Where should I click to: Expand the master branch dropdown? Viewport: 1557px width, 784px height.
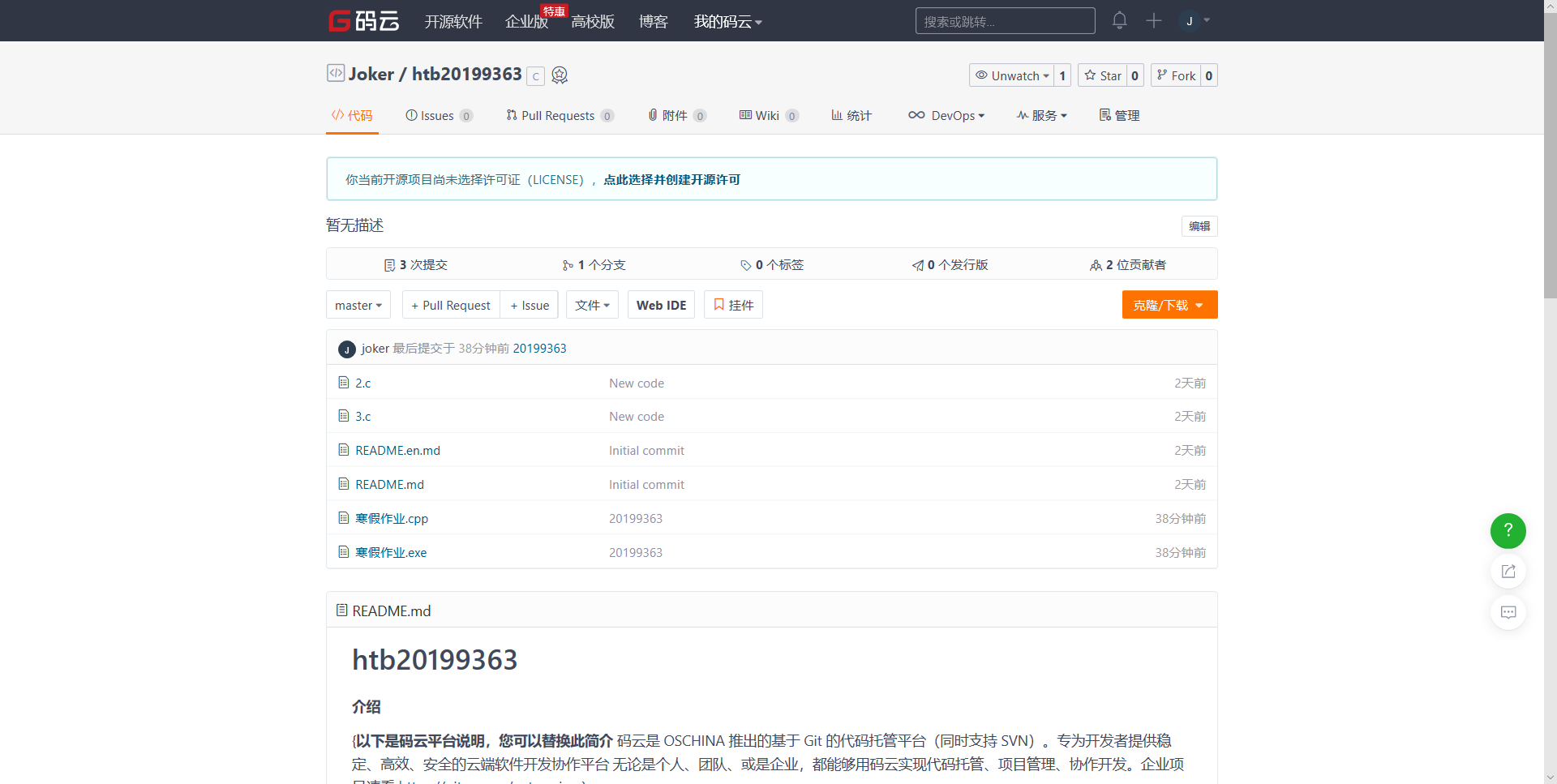358,305
